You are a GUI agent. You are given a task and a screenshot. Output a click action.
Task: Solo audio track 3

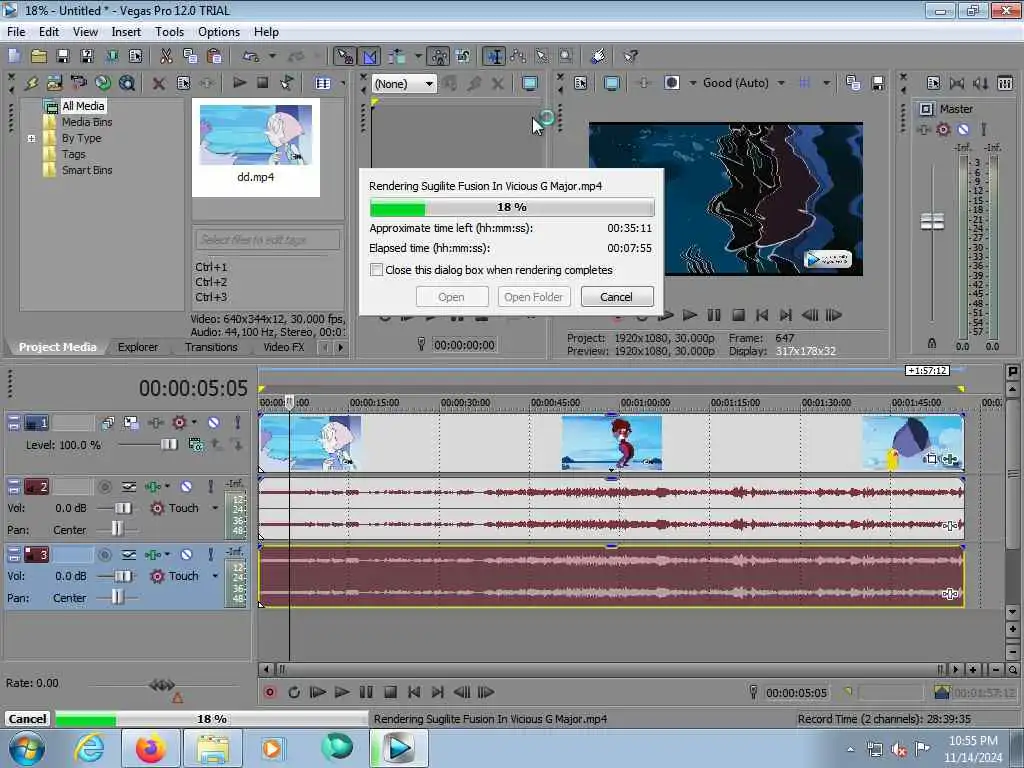pyautogui.click(x=210, y=554)
